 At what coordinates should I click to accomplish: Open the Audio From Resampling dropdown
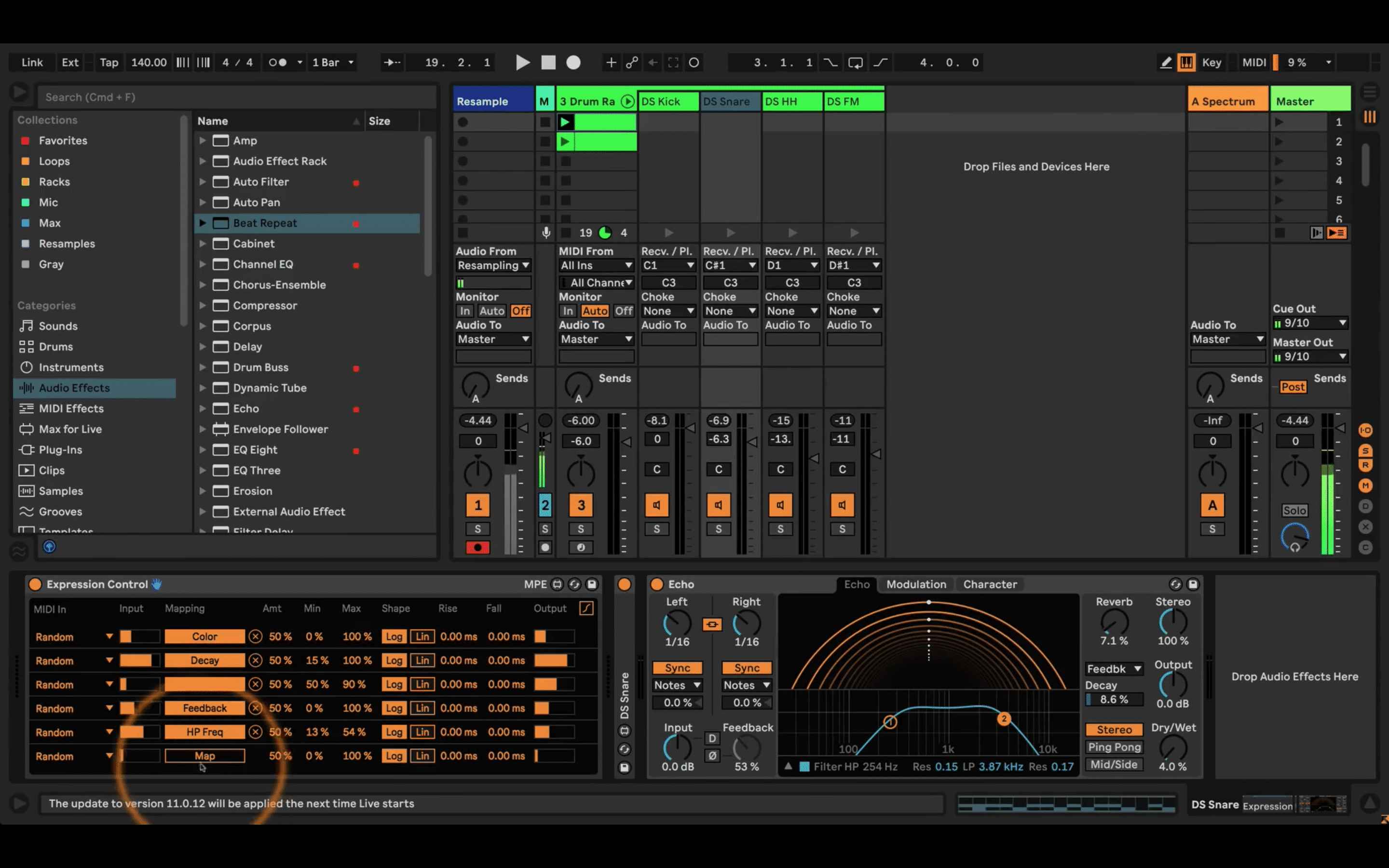pyautogui.click(x=493, y=266)
